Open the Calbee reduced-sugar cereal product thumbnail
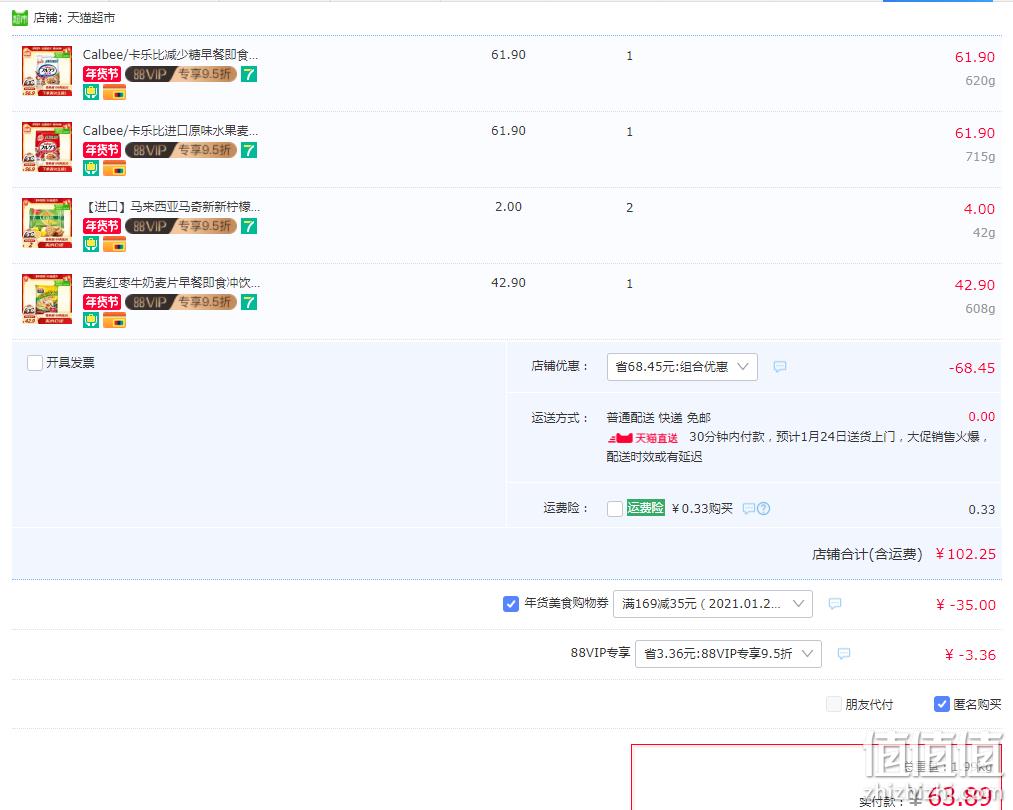This screenshot has width=1013, height=810. coord(47,71)
